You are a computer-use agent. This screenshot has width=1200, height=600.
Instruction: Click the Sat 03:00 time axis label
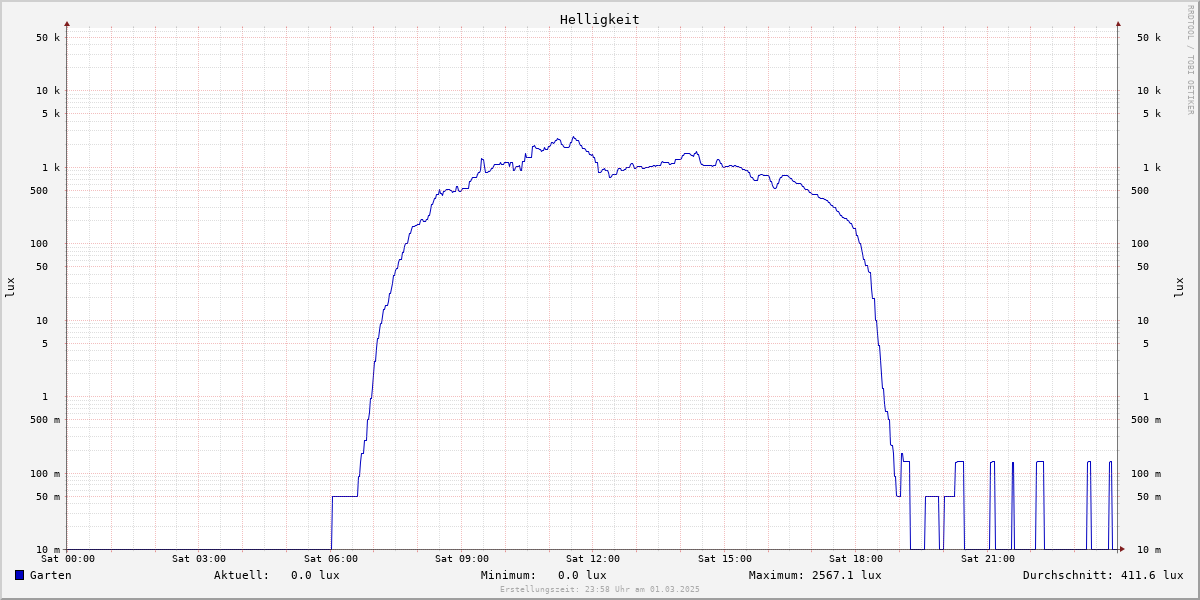[199, 559]
